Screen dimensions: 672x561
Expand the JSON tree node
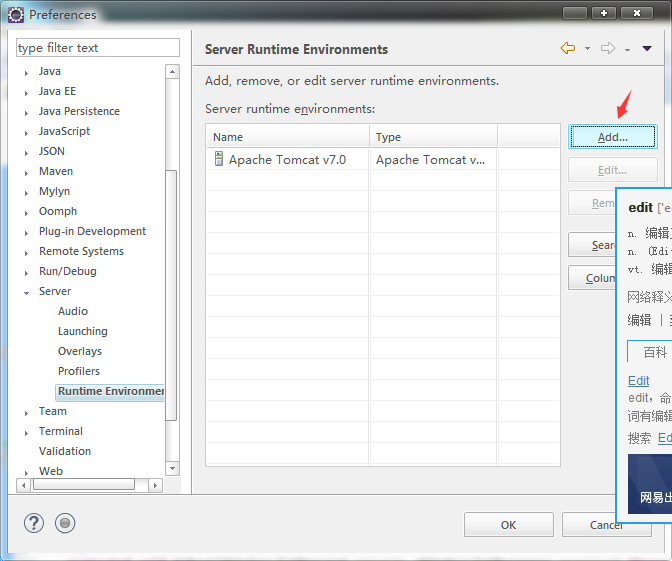pyautogui.click(x=26, y=153)
